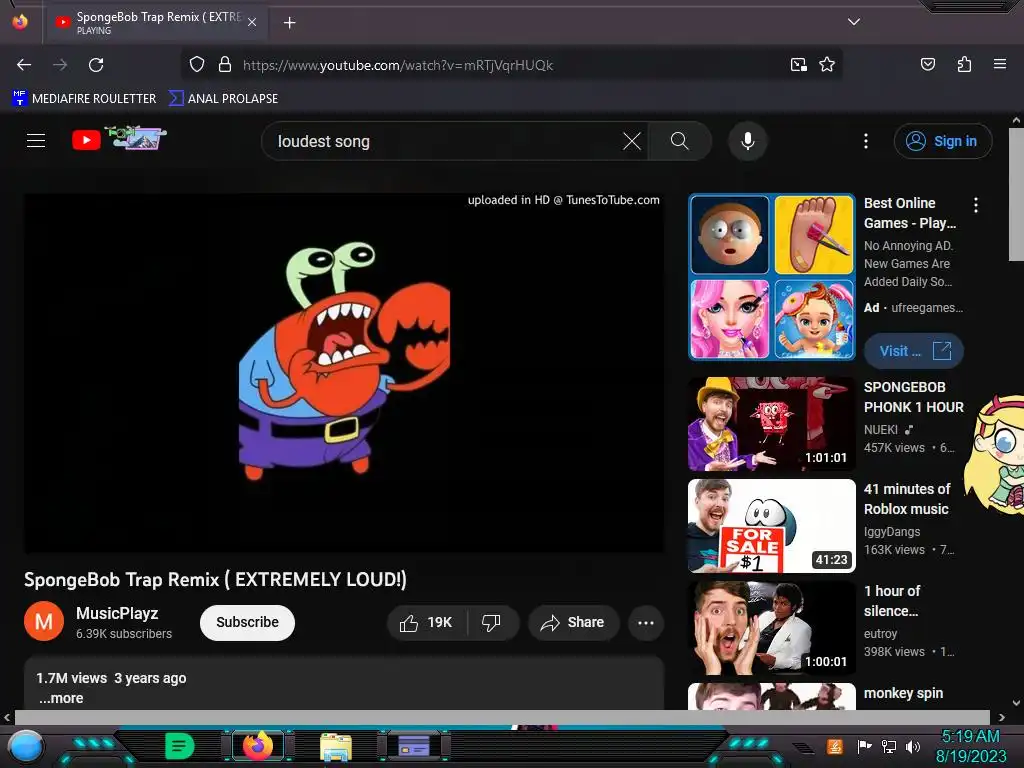Click scroll down arrow on vertical scrollbar
1024x768 pixels.
[1016, 703]
